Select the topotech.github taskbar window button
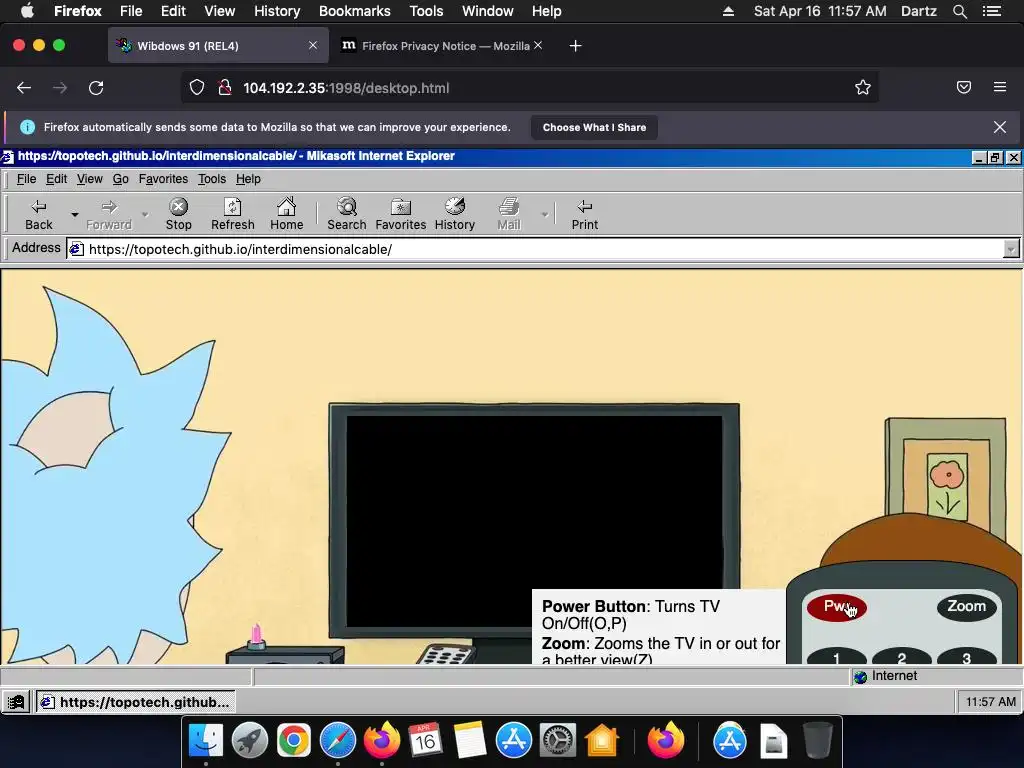This screenshot has width=1024, height=768. [135, 702]
